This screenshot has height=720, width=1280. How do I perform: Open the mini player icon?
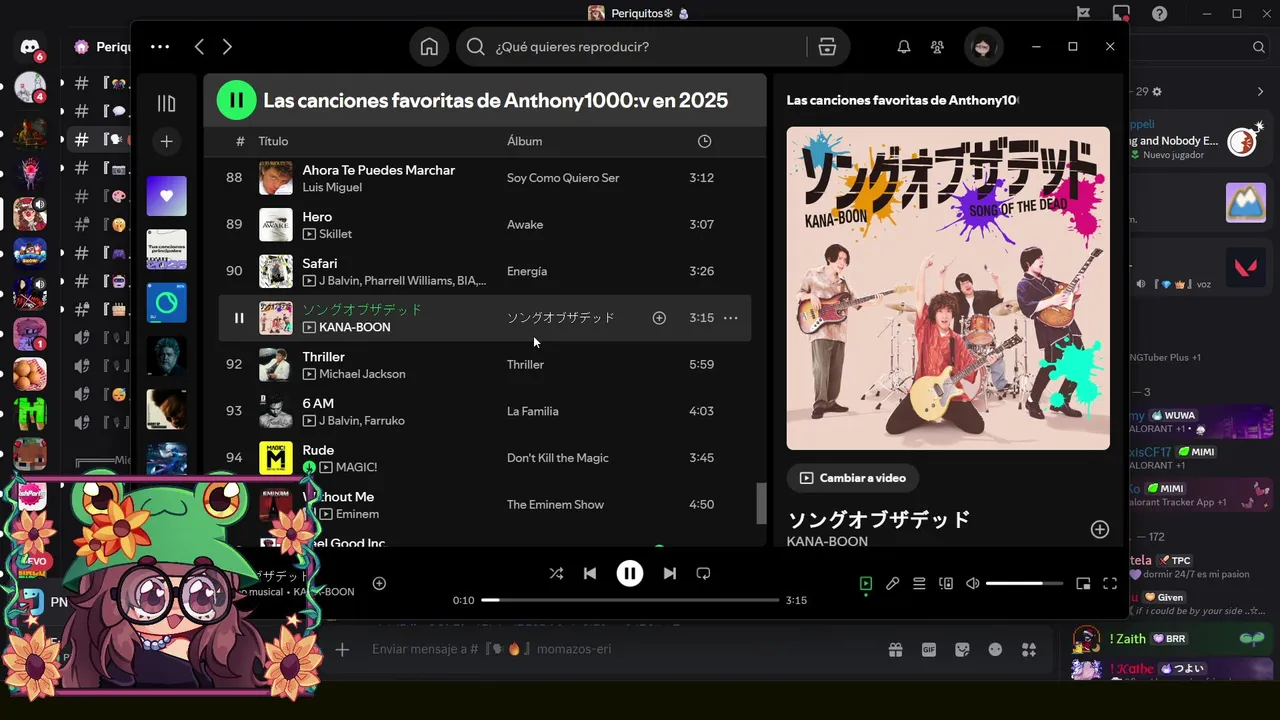pos(1083,584)
